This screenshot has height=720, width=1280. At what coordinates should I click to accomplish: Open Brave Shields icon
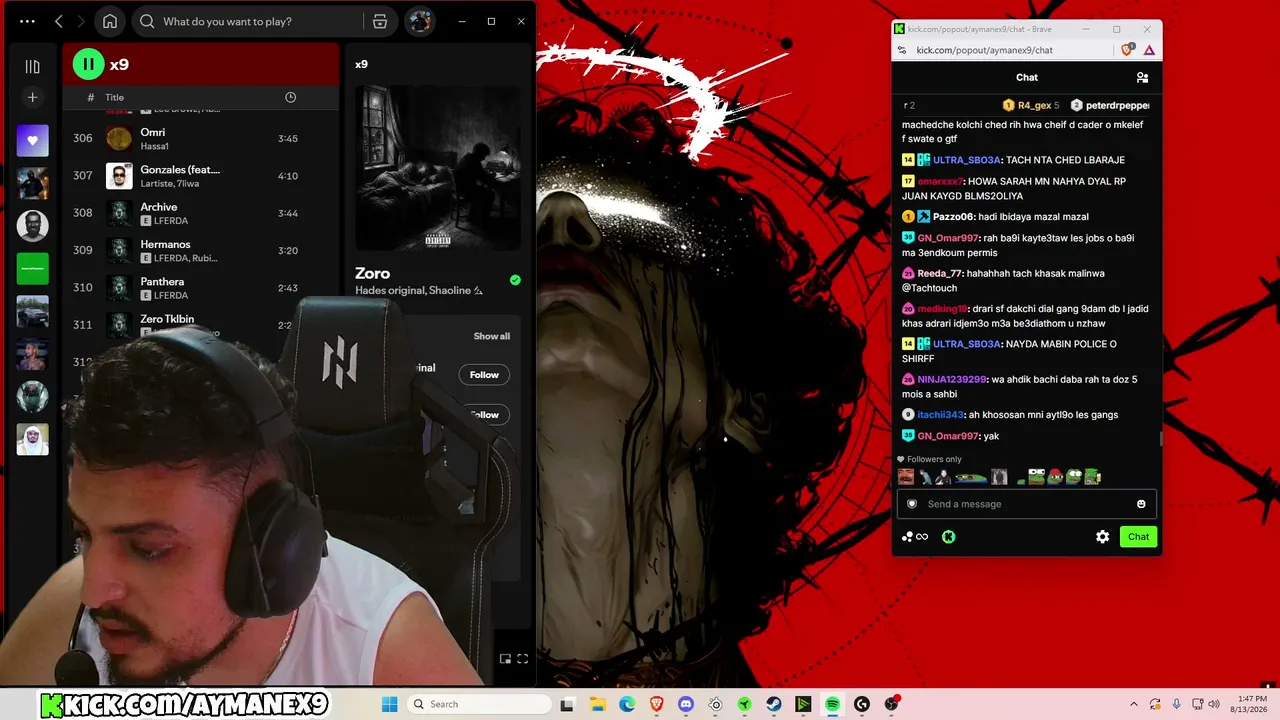1128,50
